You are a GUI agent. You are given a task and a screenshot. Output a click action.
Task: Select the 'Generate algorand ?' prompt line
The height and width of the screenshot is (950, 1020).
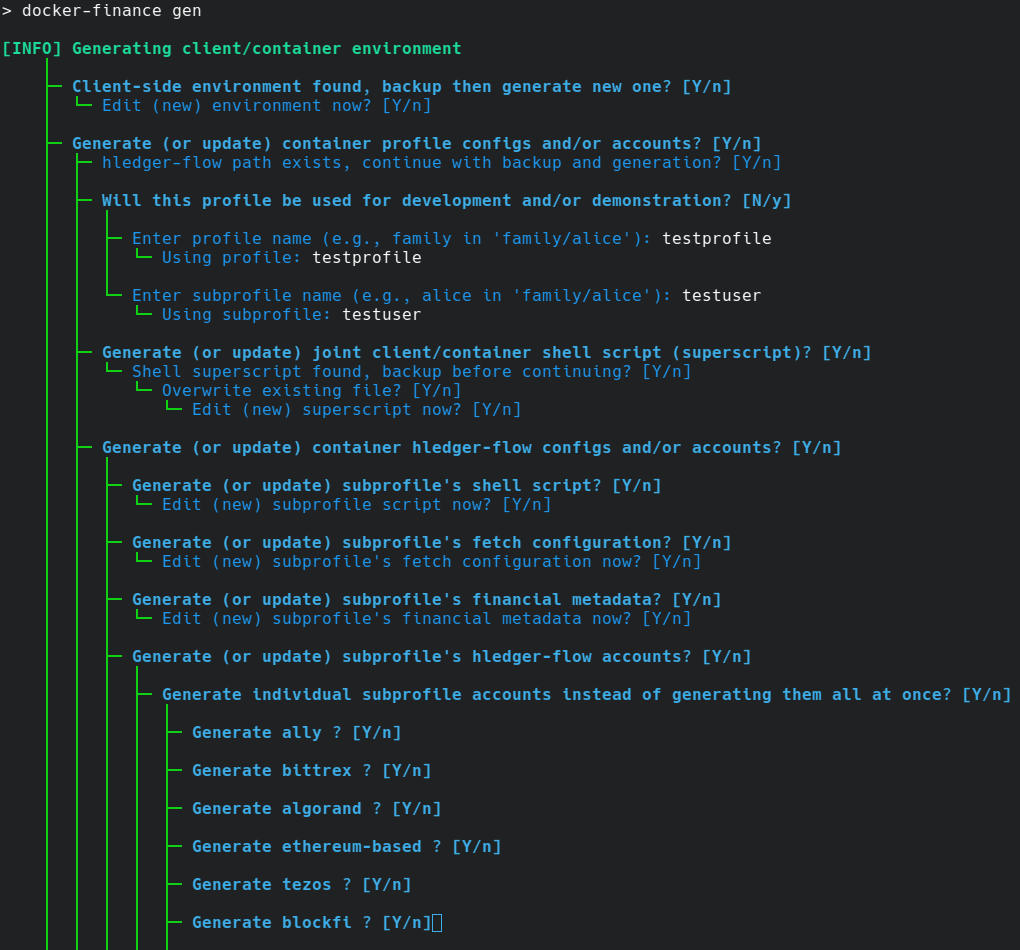[316, 809]
